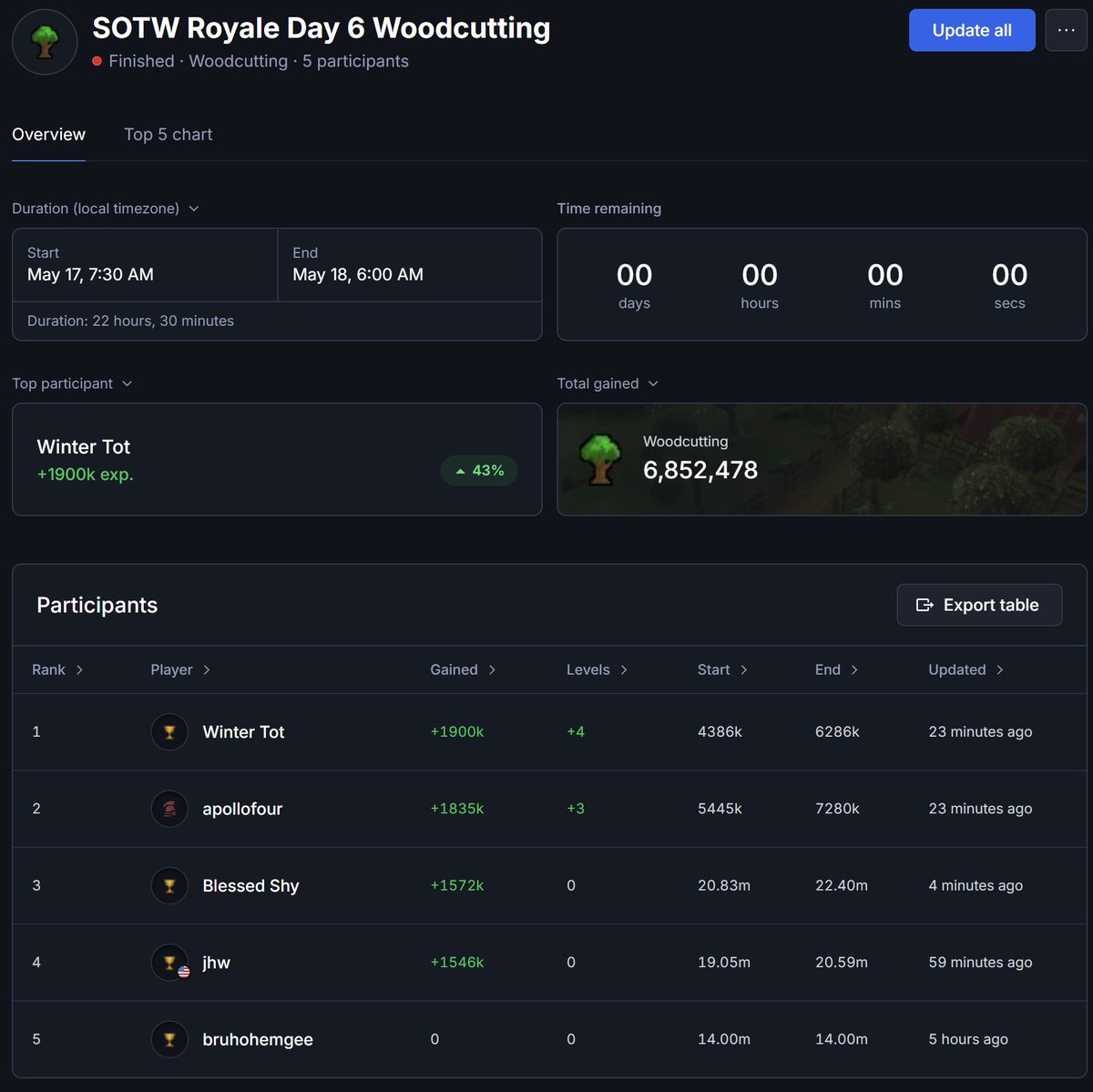Click the May 17, 7:30 AM start time

(90, 274)
